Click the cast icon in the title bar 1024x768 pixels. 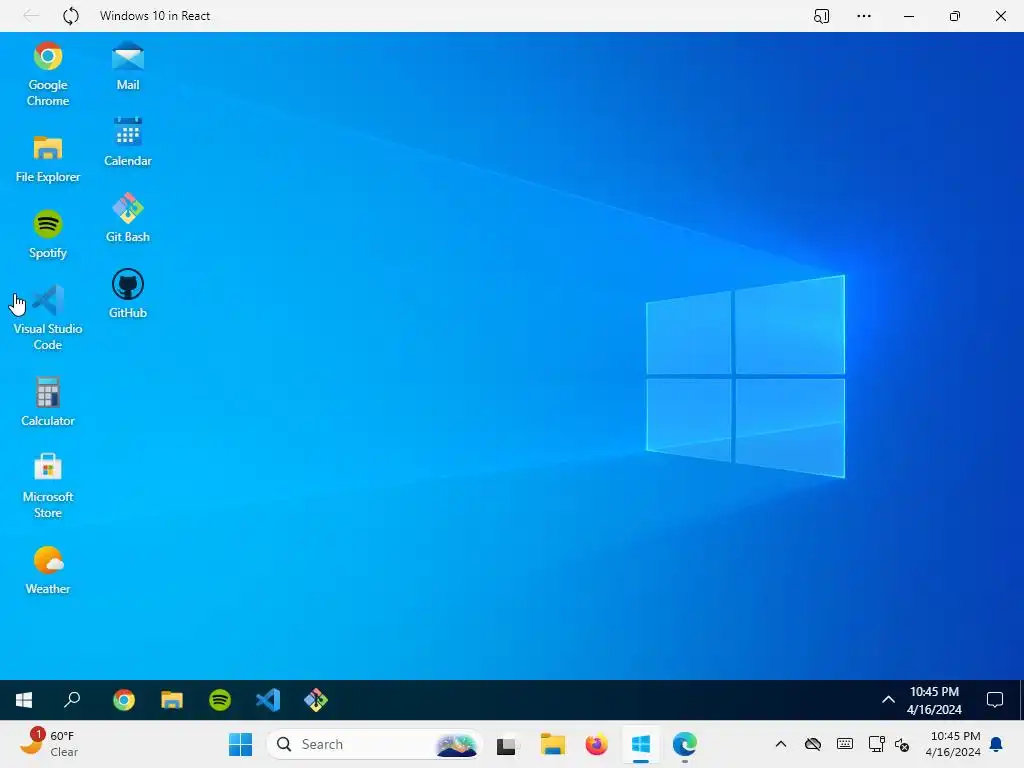822,16
